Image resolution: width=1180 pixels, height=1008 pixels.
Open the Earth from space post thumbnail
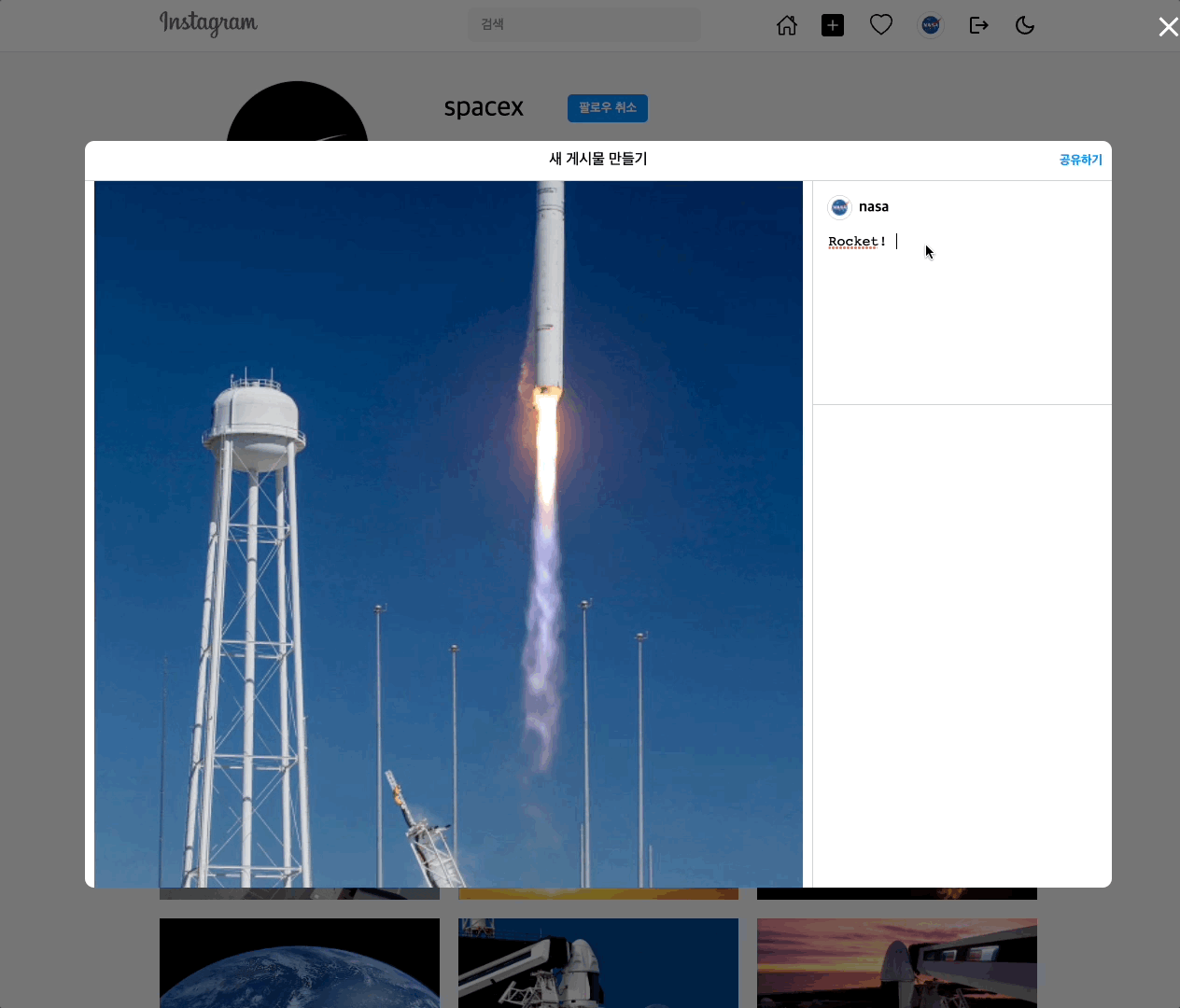[x=300, y=963]
